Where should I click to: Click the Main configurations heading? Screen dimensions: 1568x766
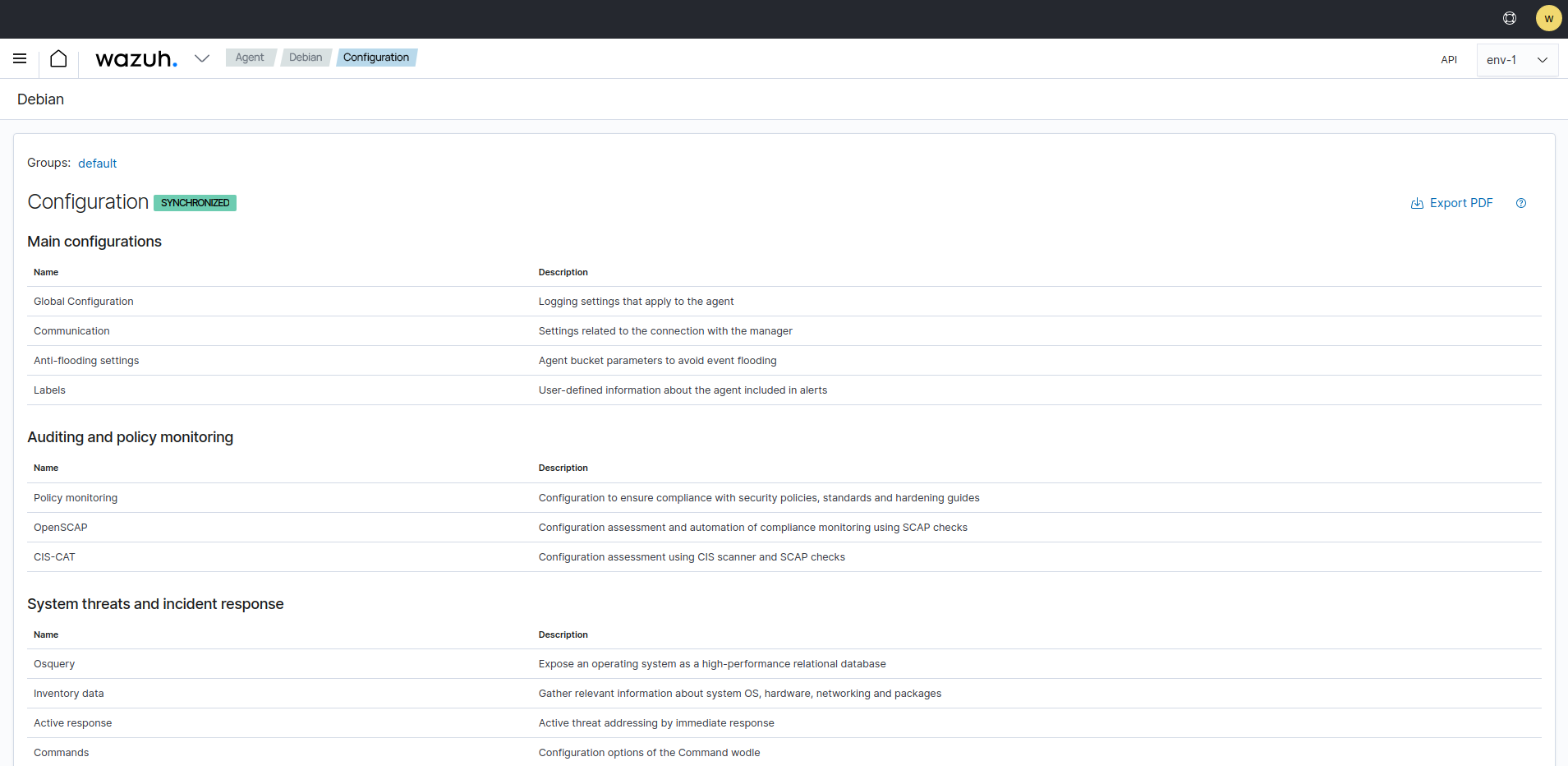pyautogui.click(x=94, y=242)
